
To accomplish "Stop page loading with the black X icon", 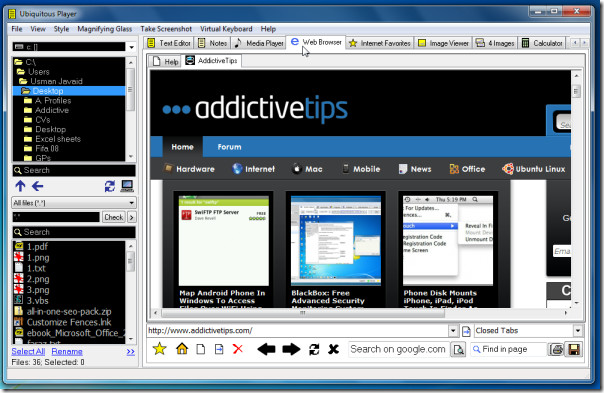I will coord(334,349).
